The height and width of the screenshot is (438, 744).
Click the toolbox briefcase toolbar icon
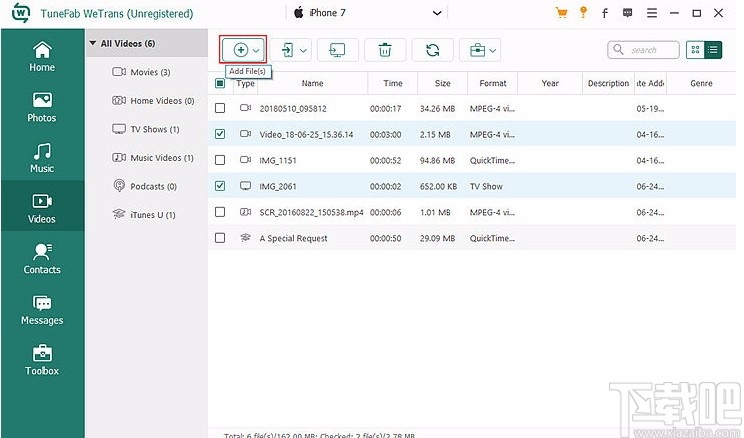click(x=477, y=50)
